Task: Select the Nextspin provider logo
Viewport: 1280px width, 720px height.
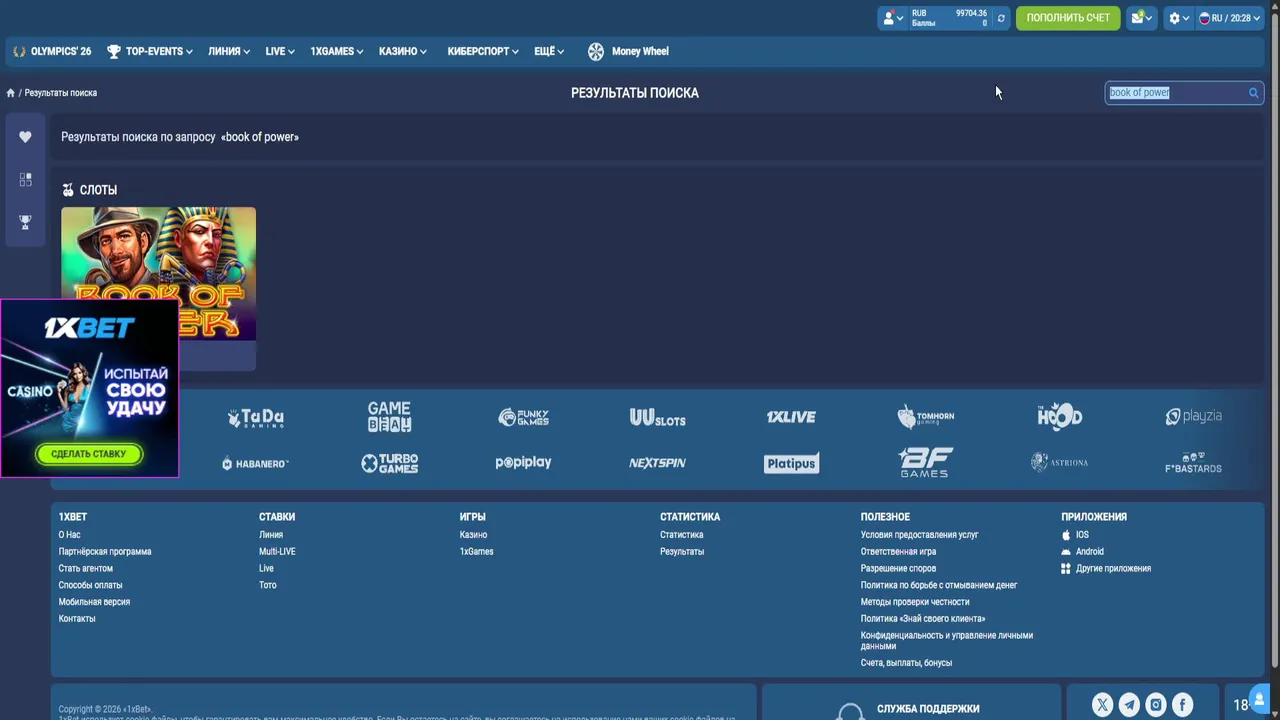Action: [x=657, y=463]
